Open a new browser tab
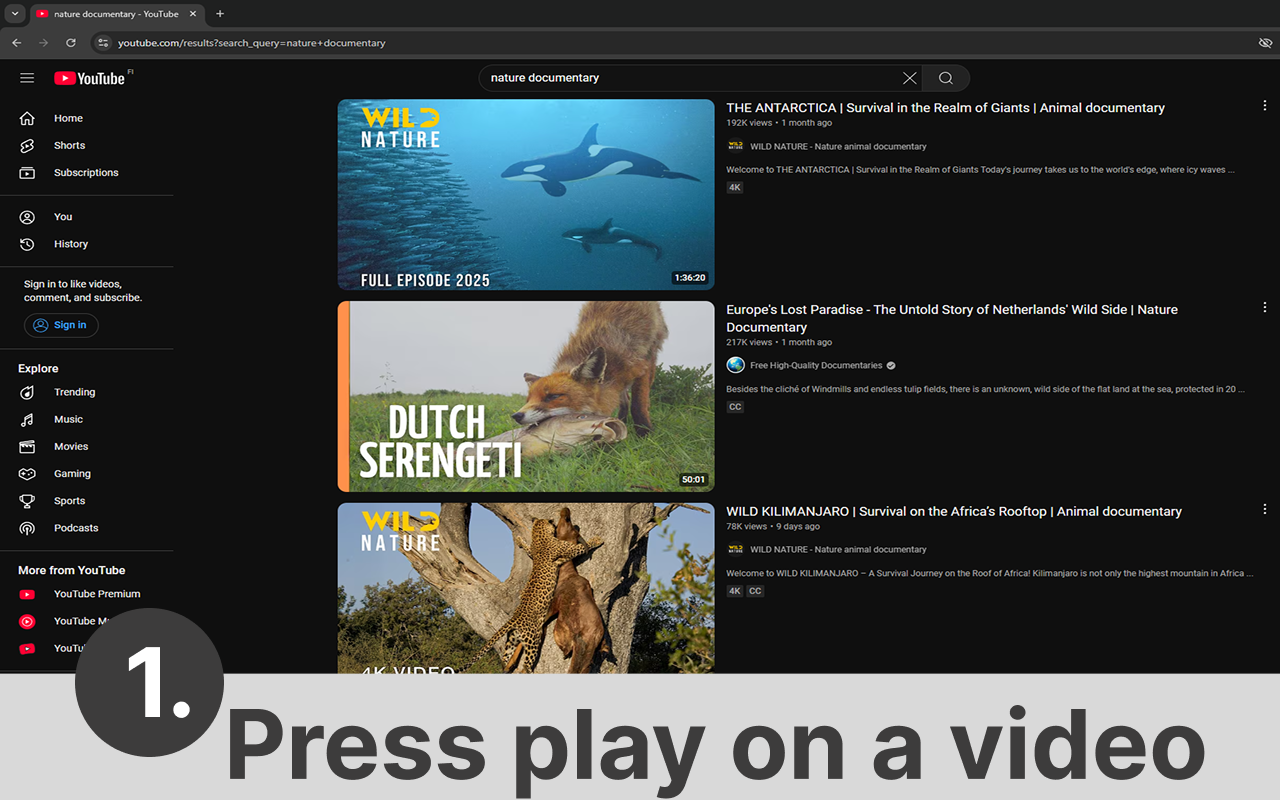Screen dimensions: 1280x800 (220, 14)
